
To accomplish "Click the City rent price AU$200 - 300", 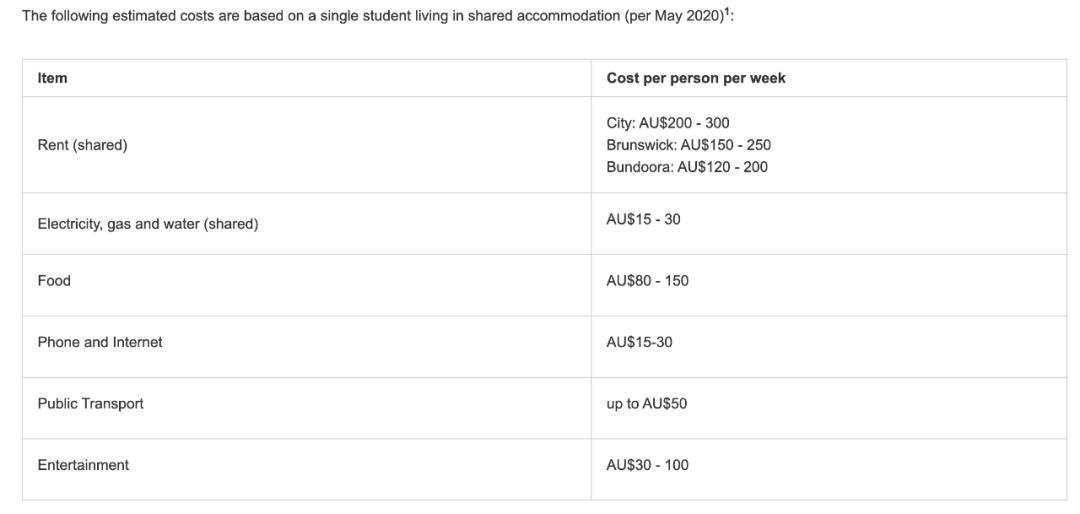I will point(668,123).
